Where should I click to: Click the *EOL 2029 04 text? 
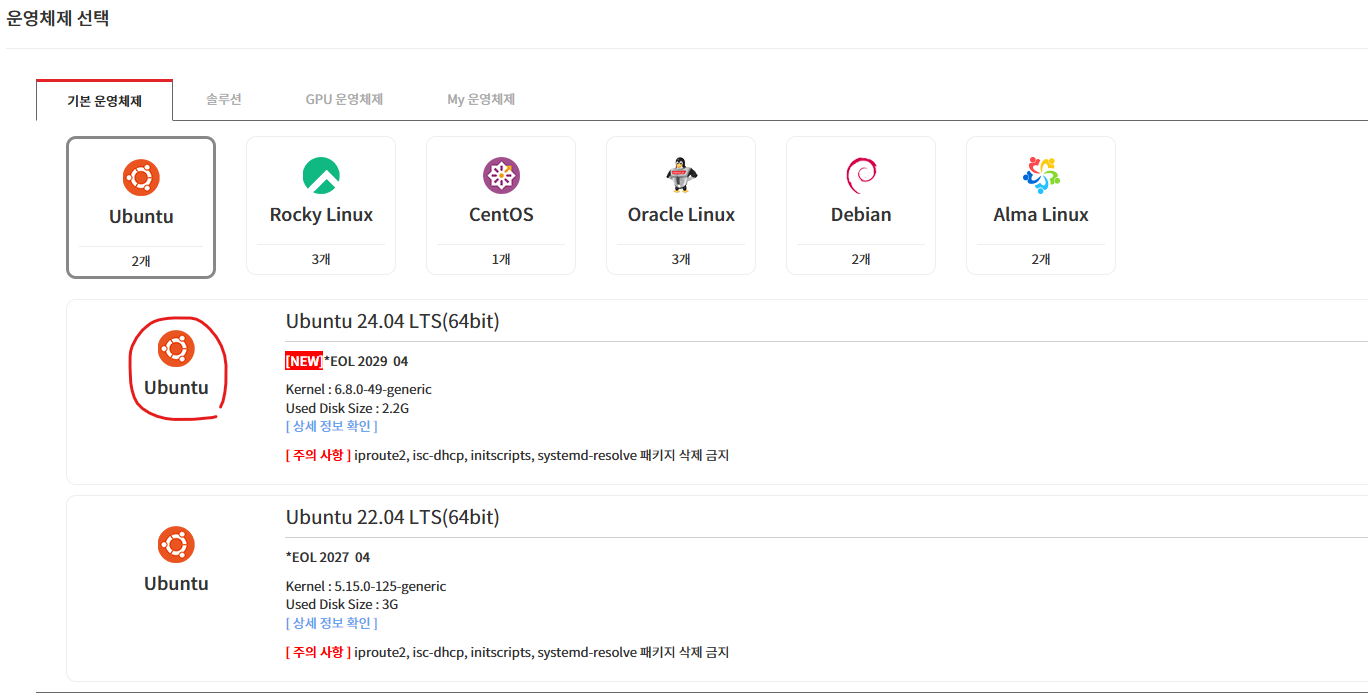(366, 361)
